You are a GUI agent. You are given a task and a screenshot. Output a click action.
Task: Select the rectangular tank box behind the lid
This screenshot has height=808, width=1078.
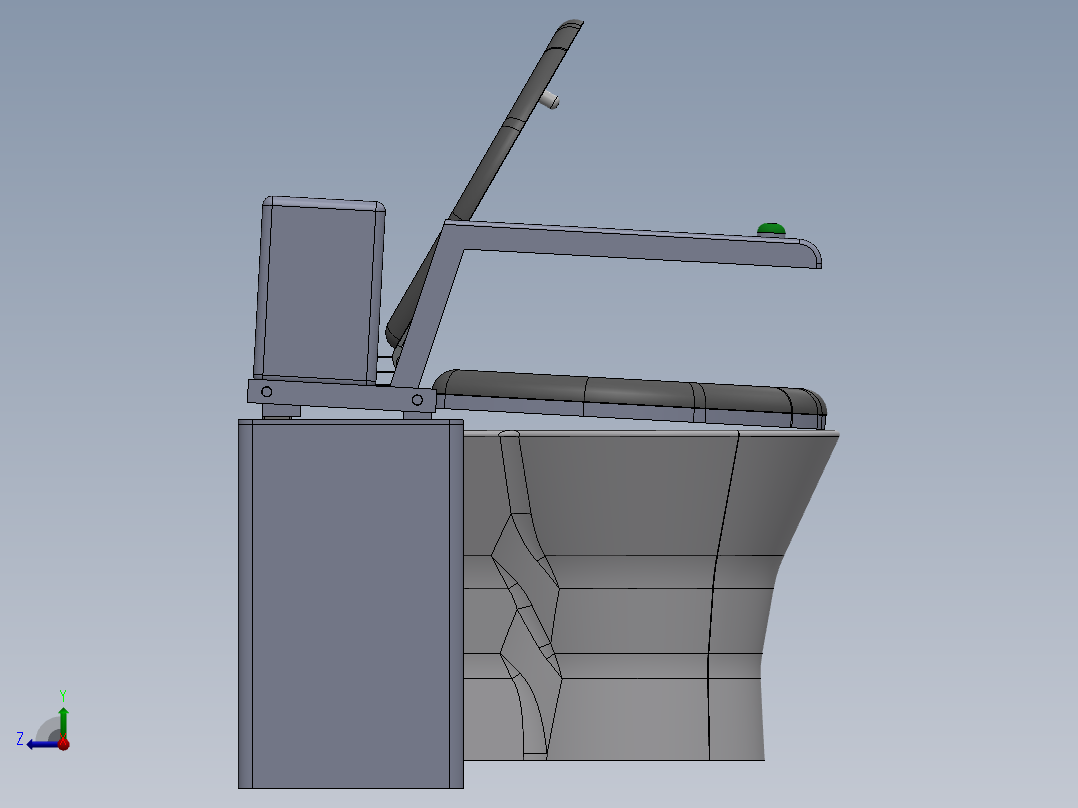coord(320,290)
